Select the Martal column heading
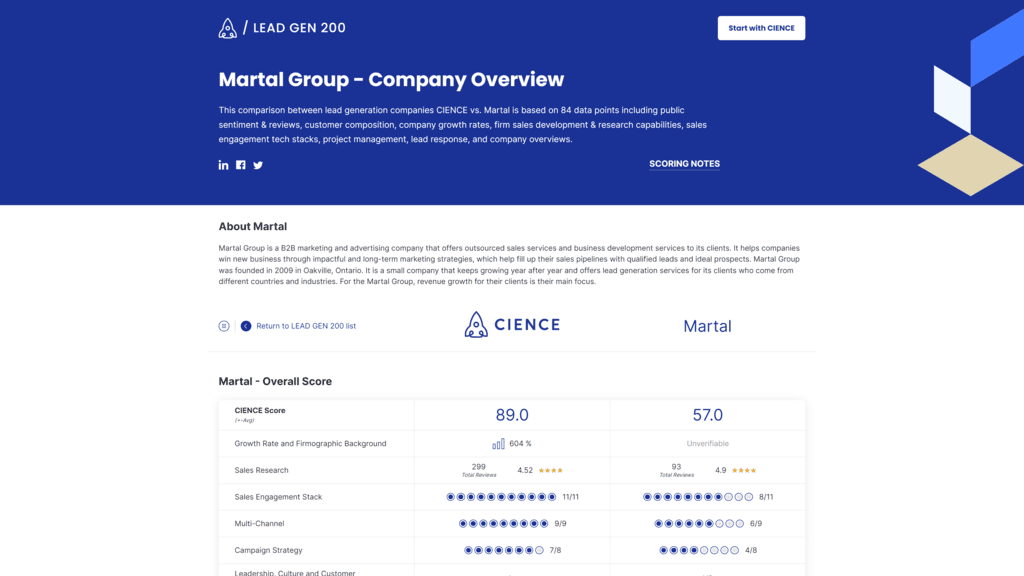The height and width of the screenshot is (576, 1024). [707, 326]
